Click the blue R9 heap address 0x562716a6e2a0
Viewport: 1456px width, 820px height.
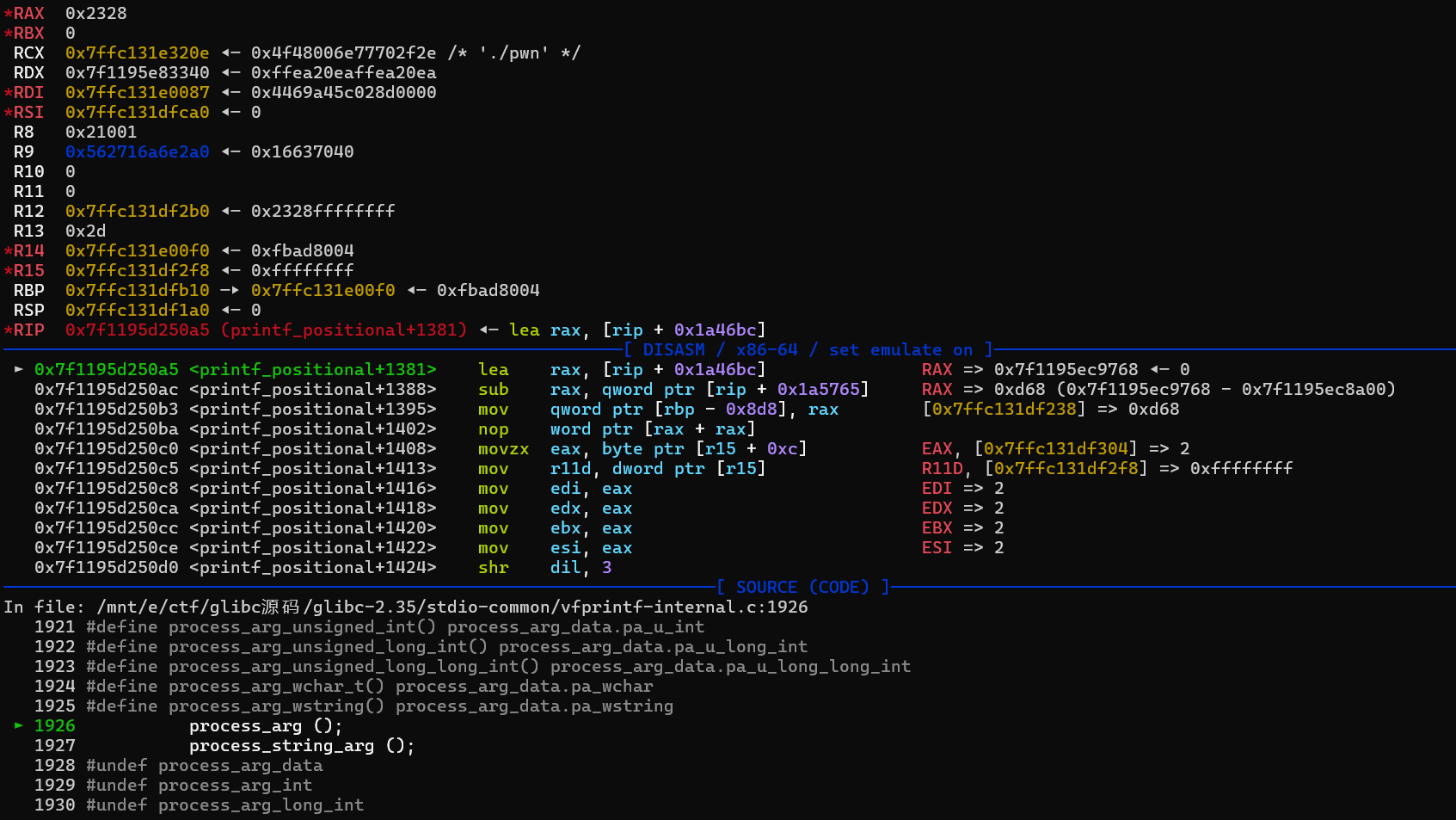137,152
